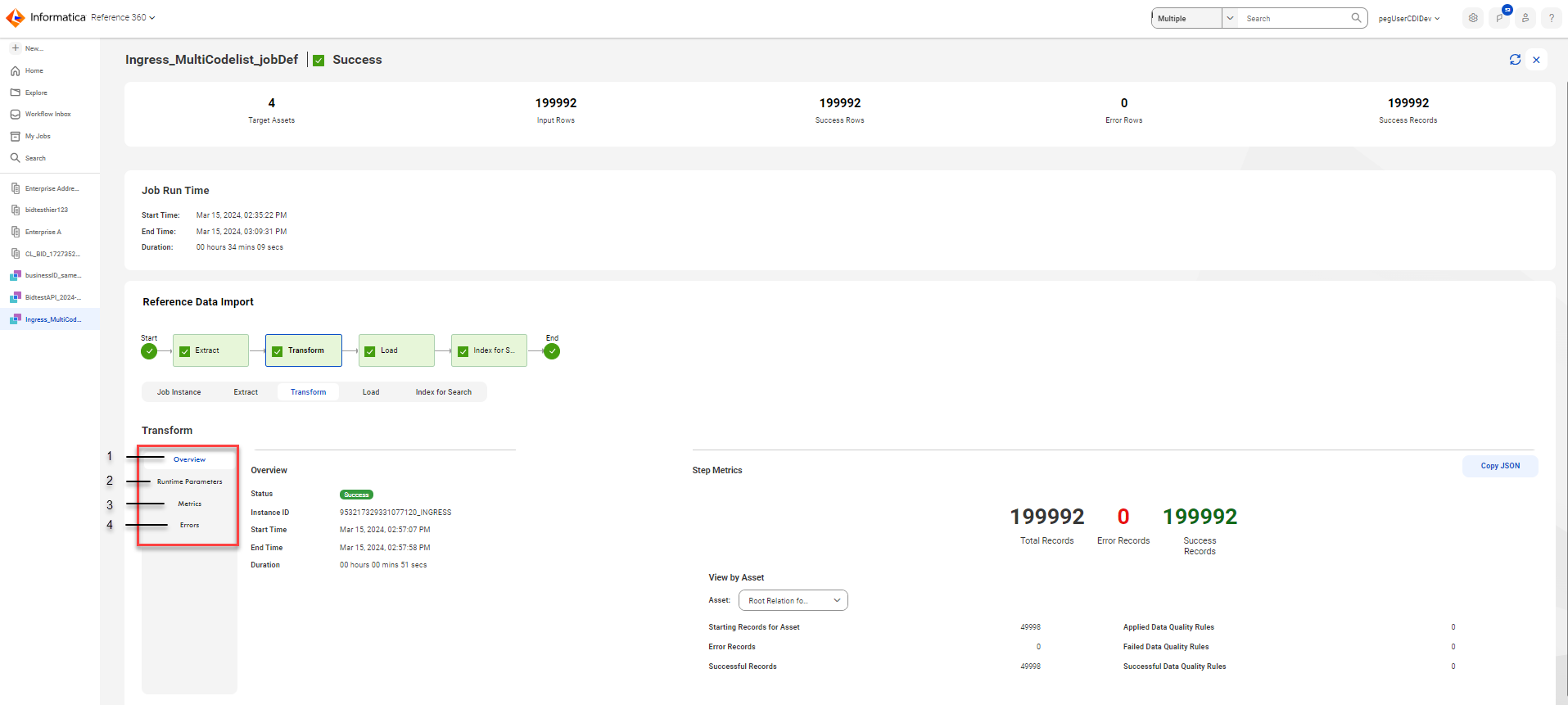The width and height of the screenshot is (1568, 705).
Task: Open the user profile icon
Action: [1525, 18]
